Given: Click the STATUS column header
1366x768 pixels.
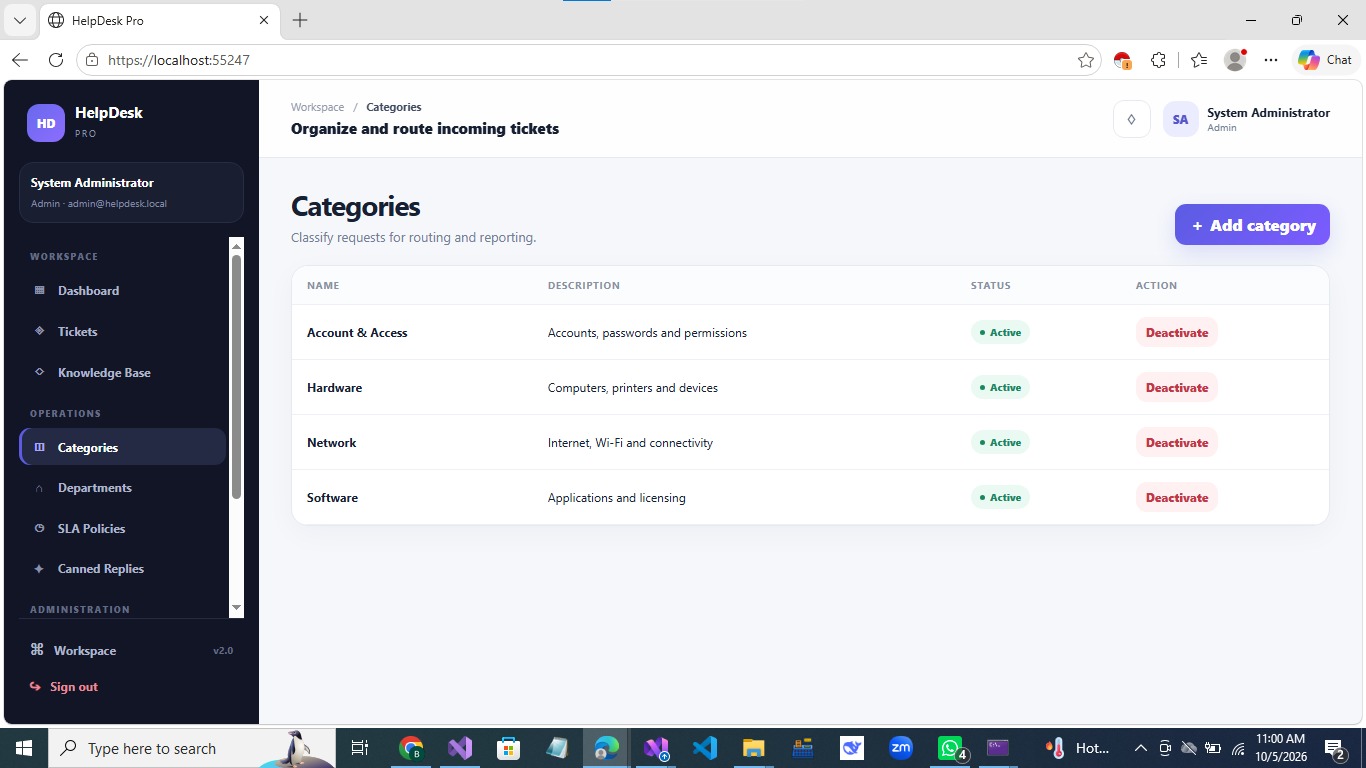Looking at the screenshot, I should [x=991, y=286].
